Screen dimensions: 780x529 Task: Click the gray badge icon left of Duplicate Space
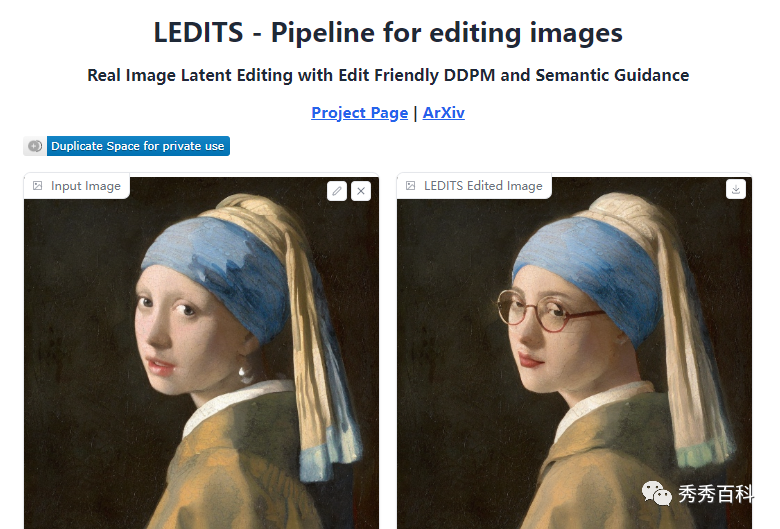pos(35,146)
